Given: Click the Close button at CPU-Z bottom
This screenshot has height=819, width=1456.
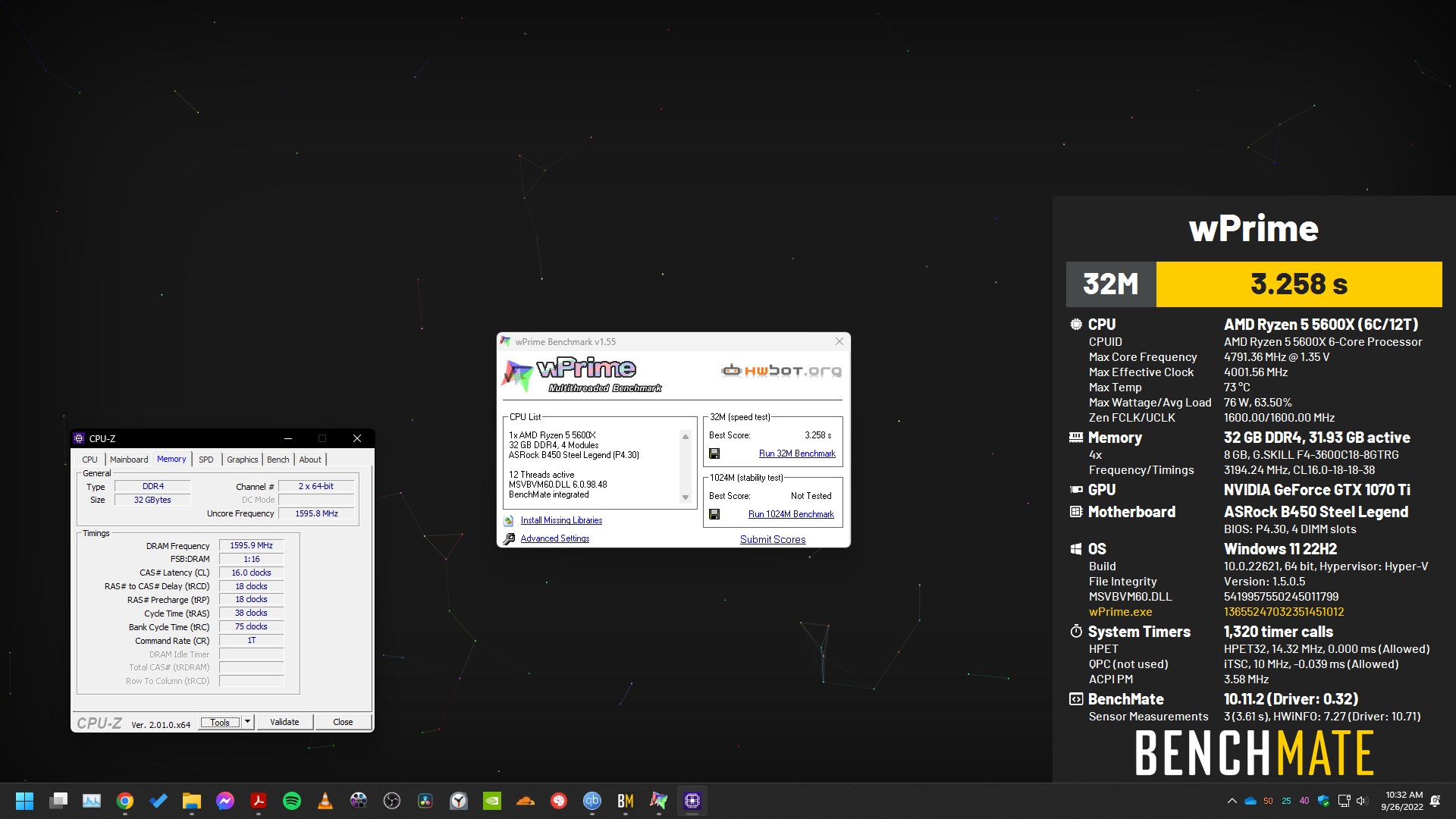Looking at the screenshot, I should tap(343, 722).
